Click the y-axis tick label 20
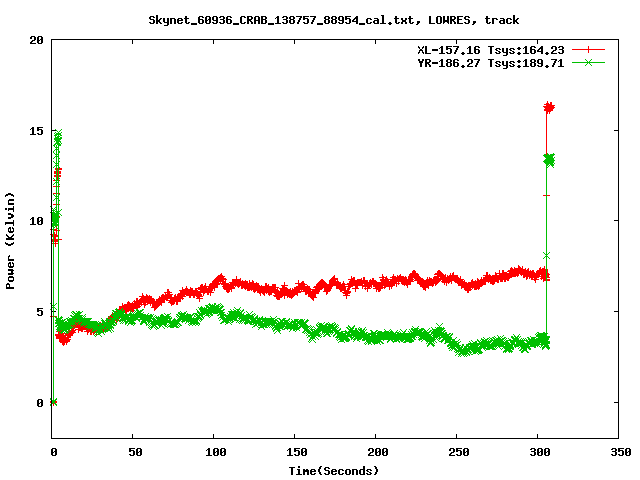Screen dimensions: 640x480 [37, 40]
